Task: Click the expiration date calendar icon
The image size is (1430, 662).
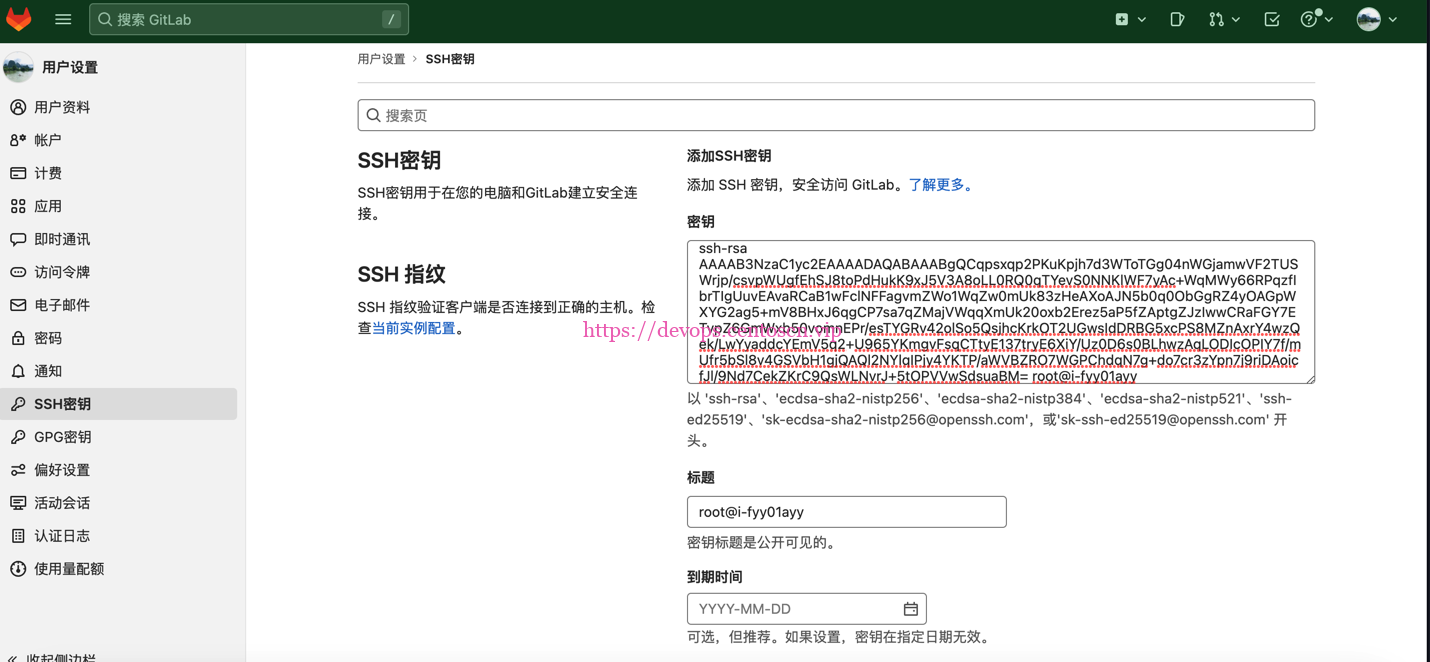Action: tap(910, 608)
